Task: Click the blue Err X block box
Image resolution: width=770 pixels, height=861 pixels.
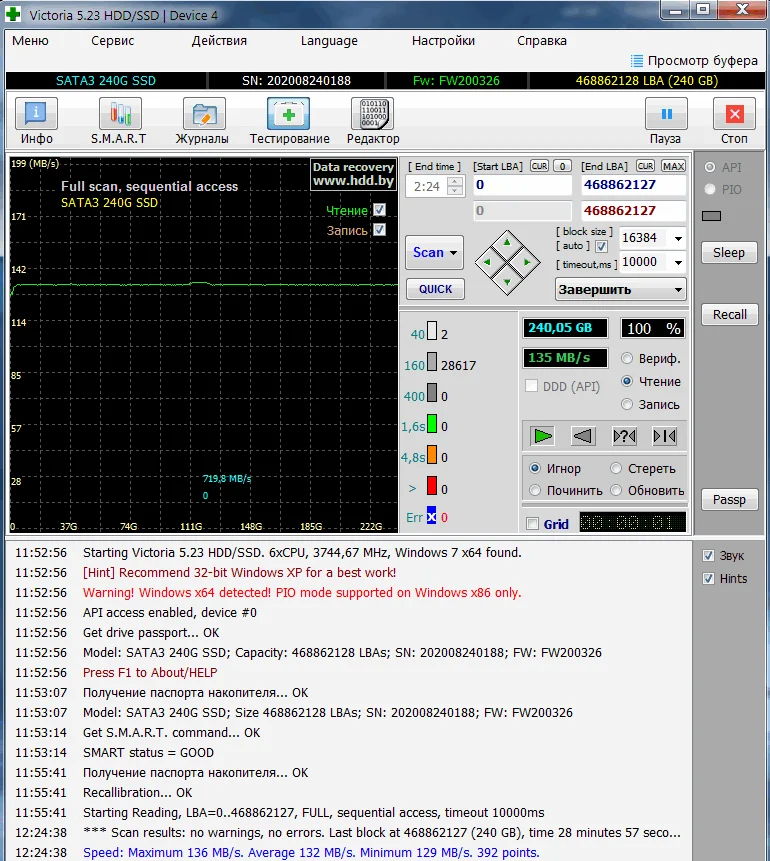Action: coord(432,516)
